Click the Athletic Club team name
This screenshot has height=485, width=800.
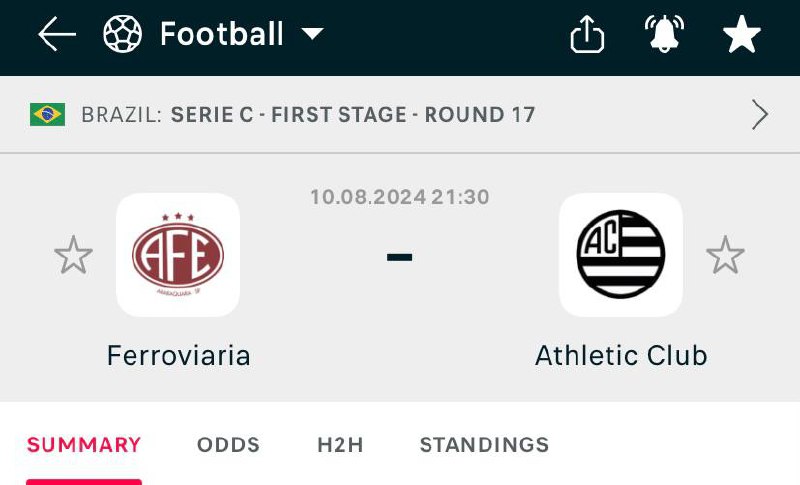coord(620,355)
